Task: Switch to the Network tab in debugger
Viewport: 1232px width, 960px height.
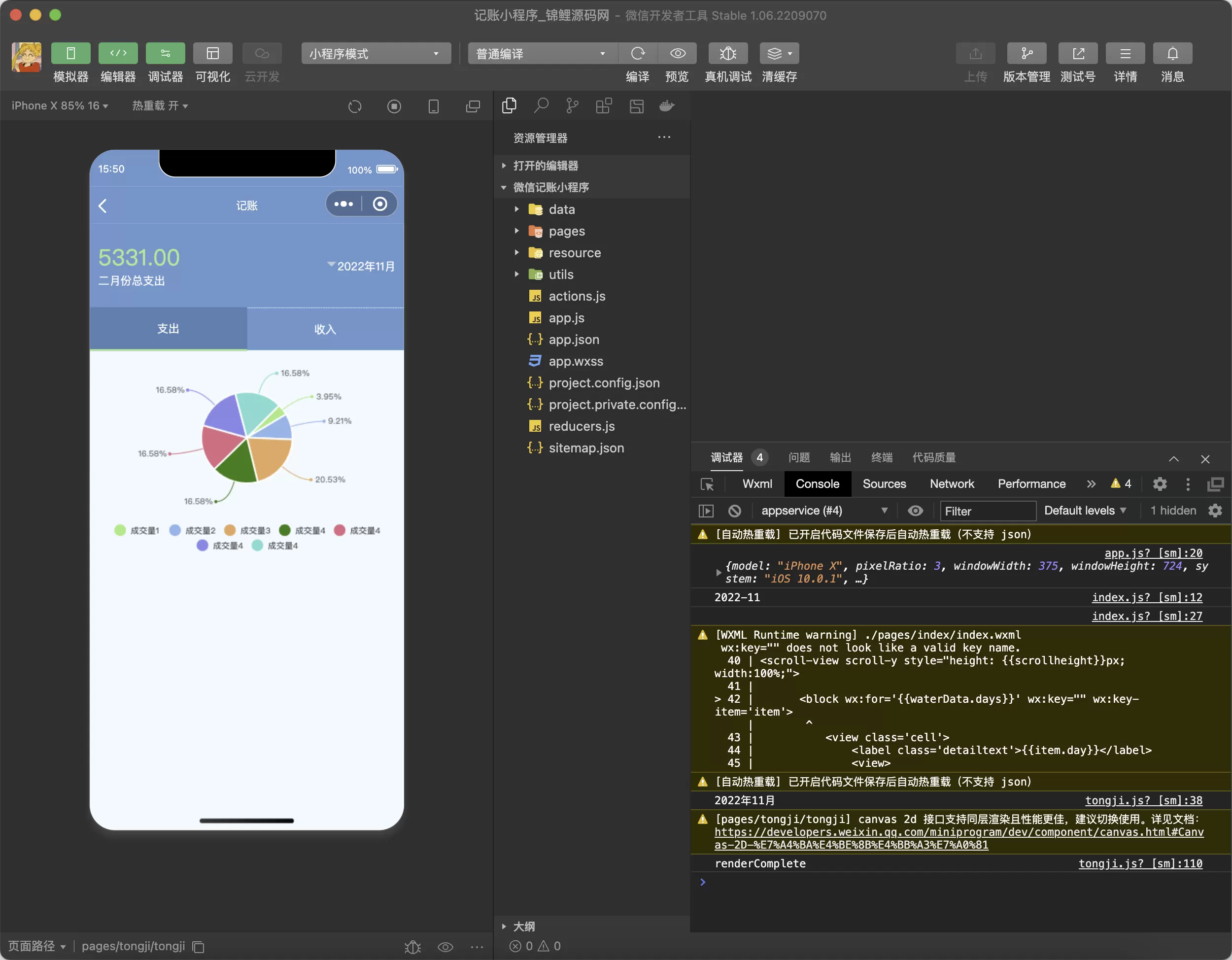Action: 951,484
